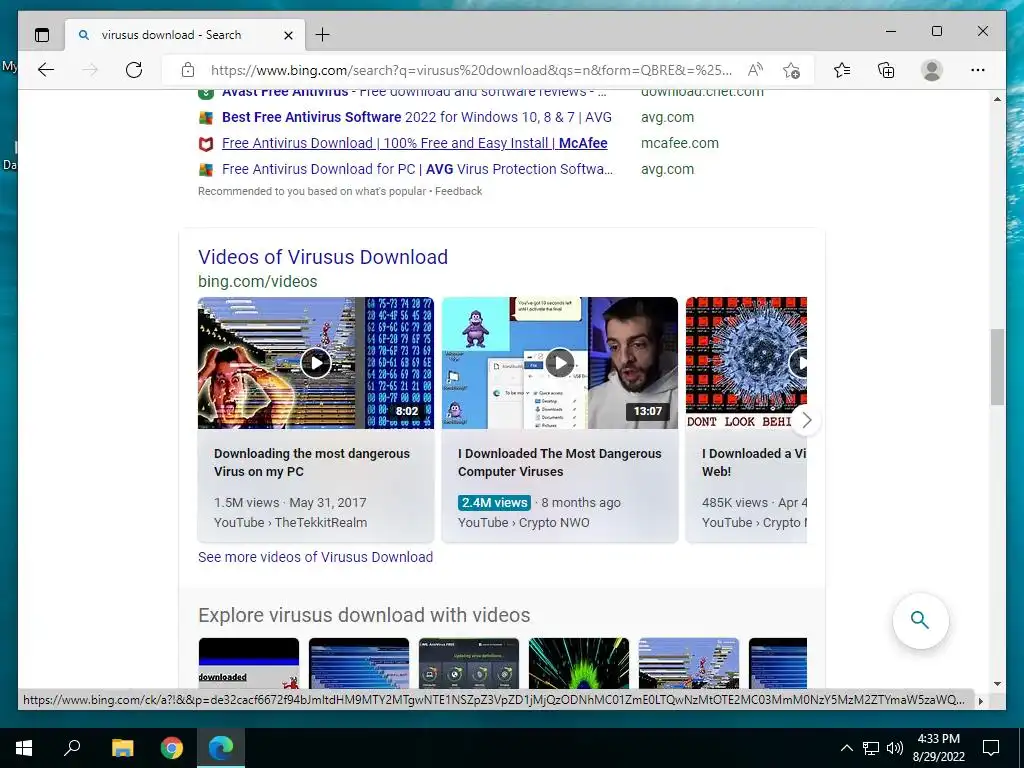Open the volume speaker tray icon
The image size is (1024, 768).
coord(895,748)
